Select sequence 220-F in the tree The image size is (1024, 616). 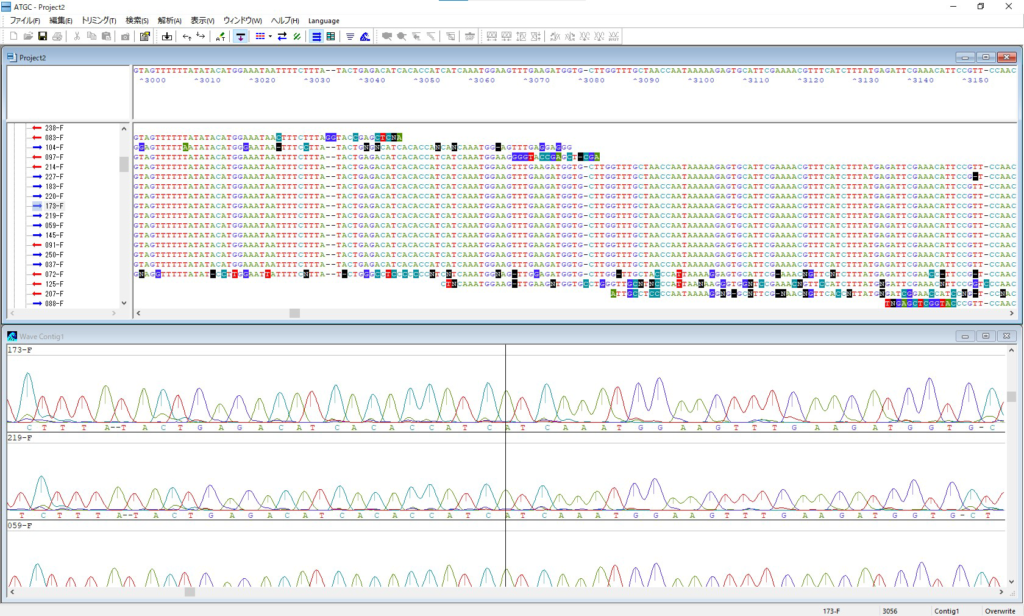tap(54, 197)
